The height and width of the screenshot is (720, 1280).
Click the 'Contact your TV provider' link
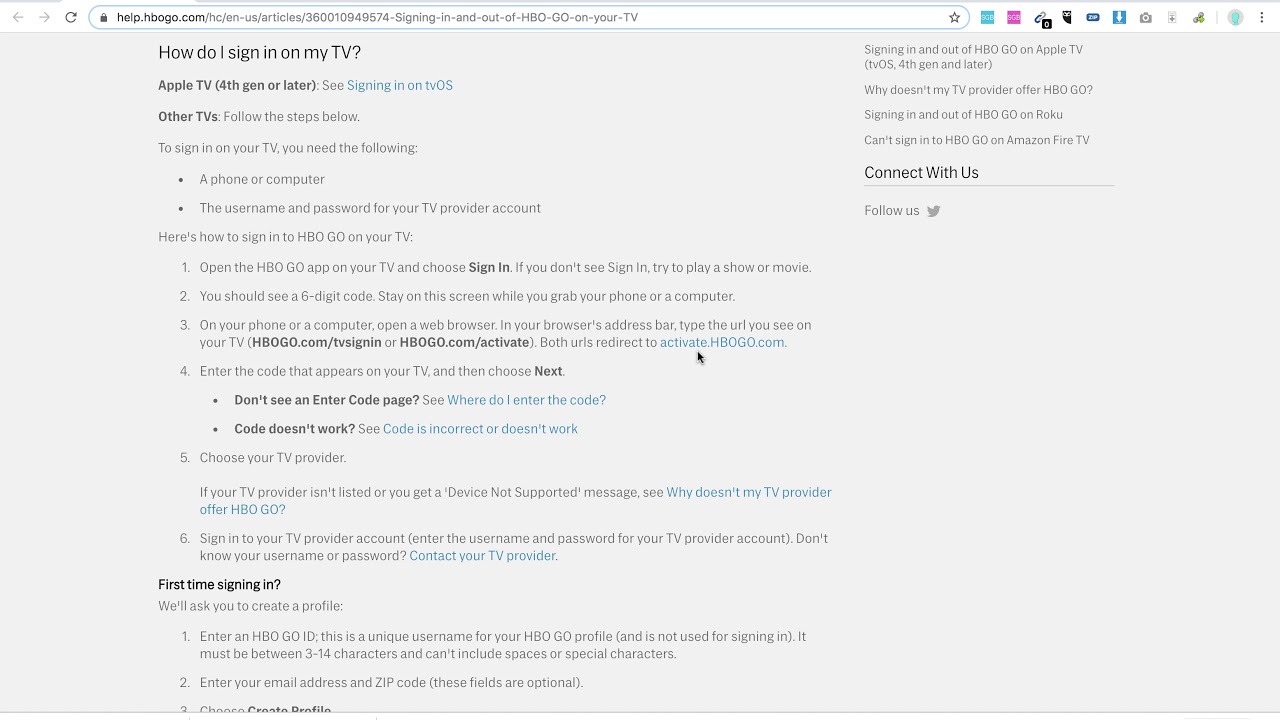pyautogui.click(x=482, y=556)
